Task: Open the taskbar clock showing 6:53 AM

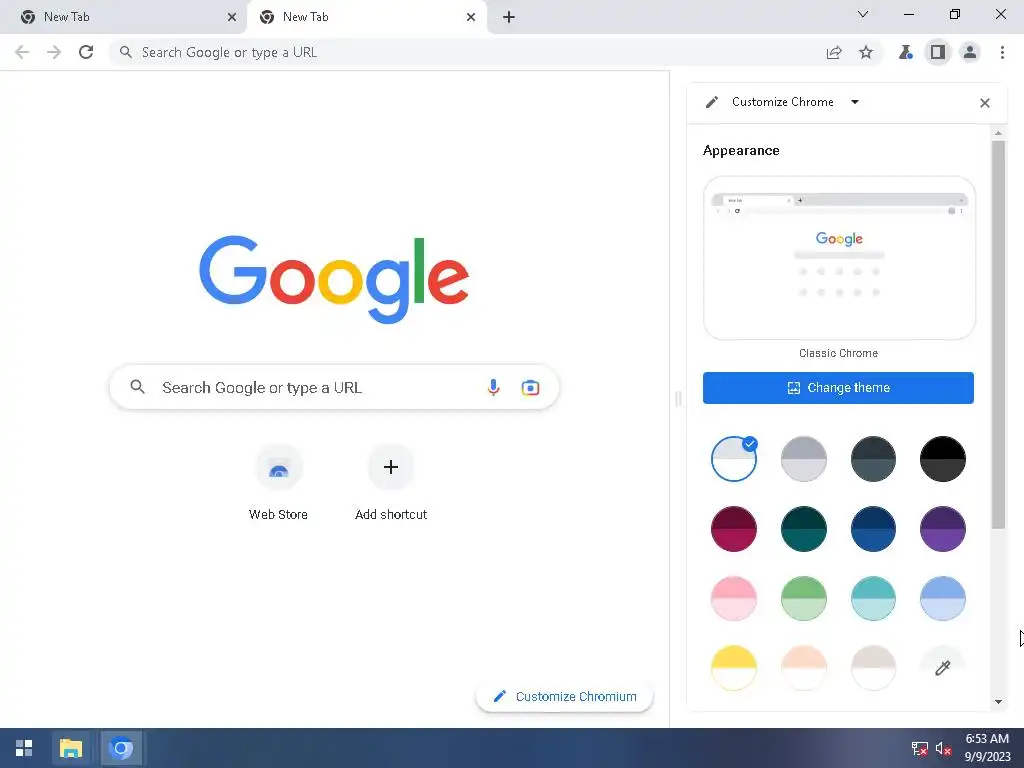Action: pyautogui.click(x=987, y=748)
